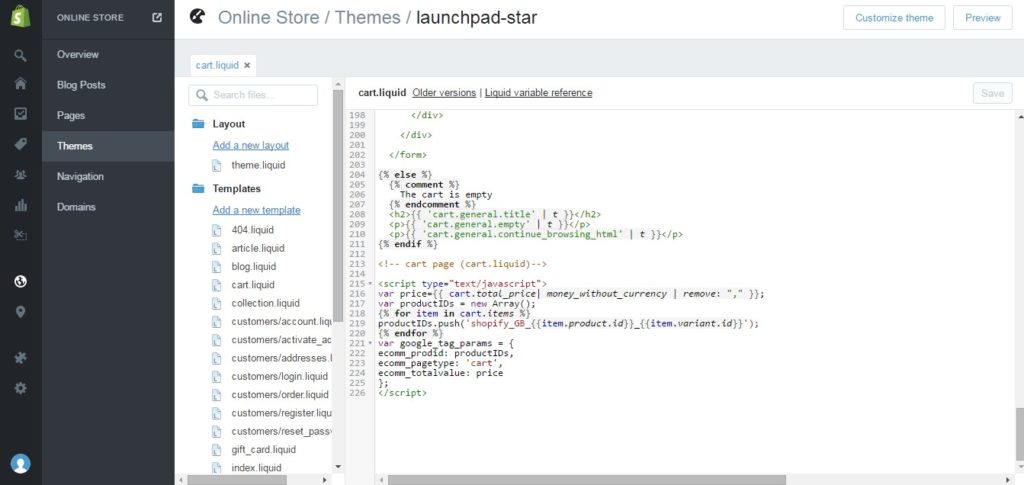1024x485 pixels.
Task: Open collection.liquid template file
Action: point(265,304)
